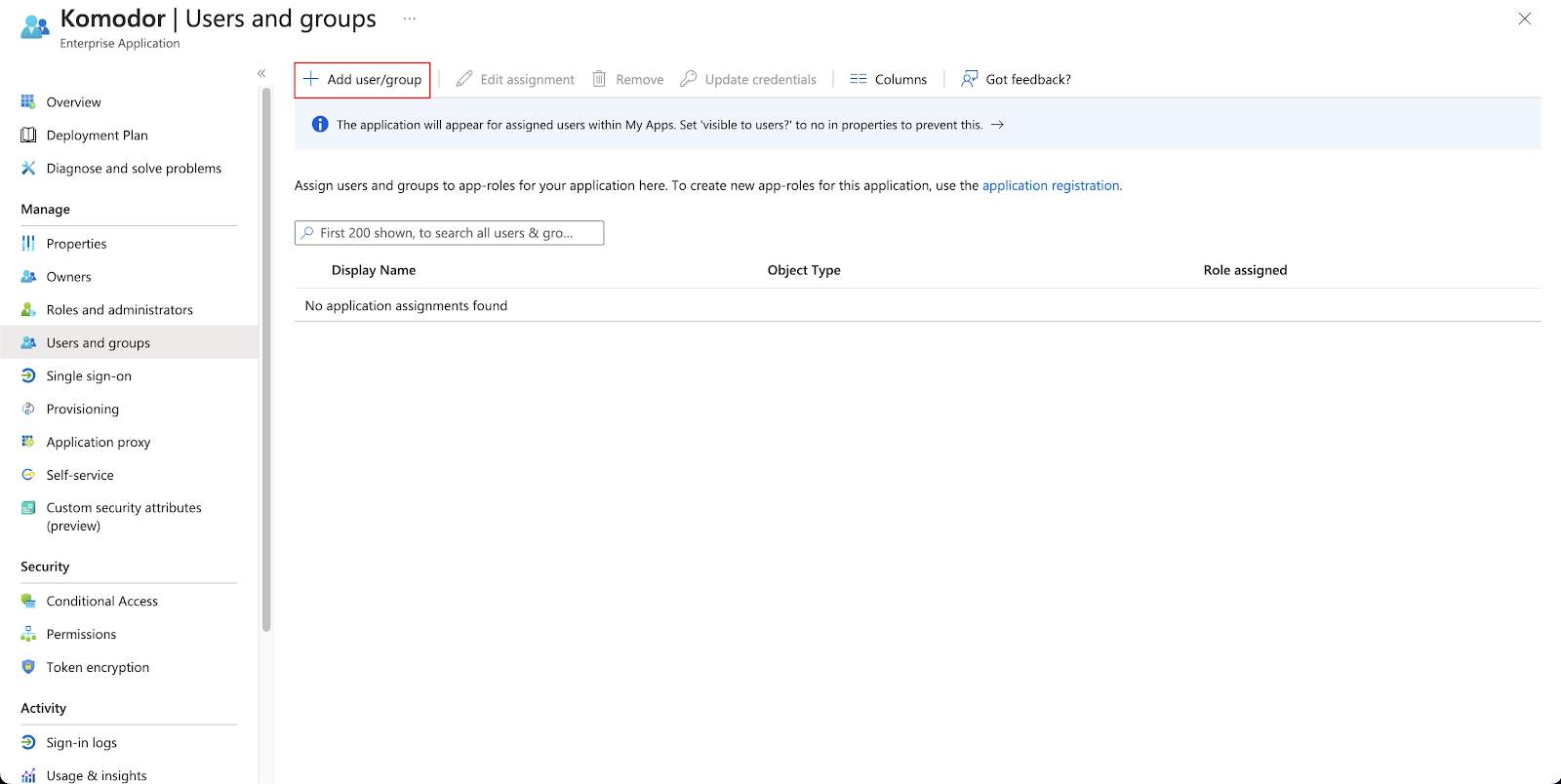Click the Single sign-on icon

point(28,375)
